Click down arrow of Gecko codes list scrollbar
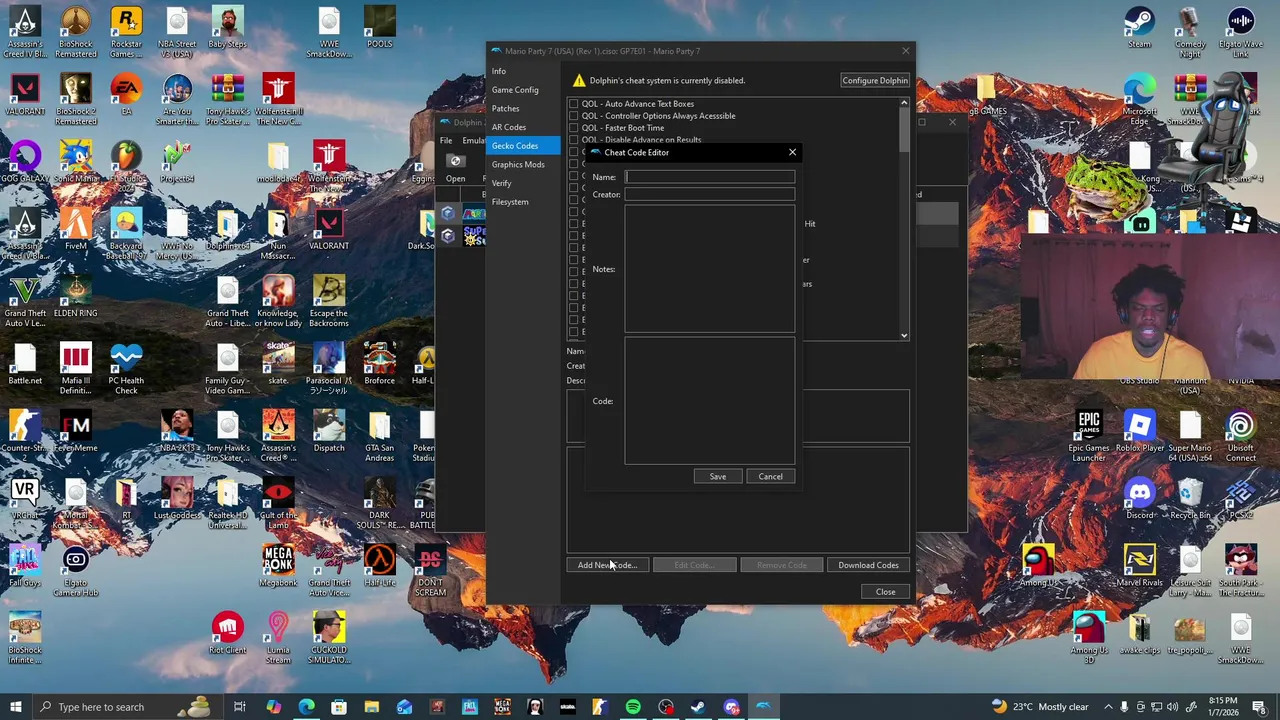 tap(904, 335)
